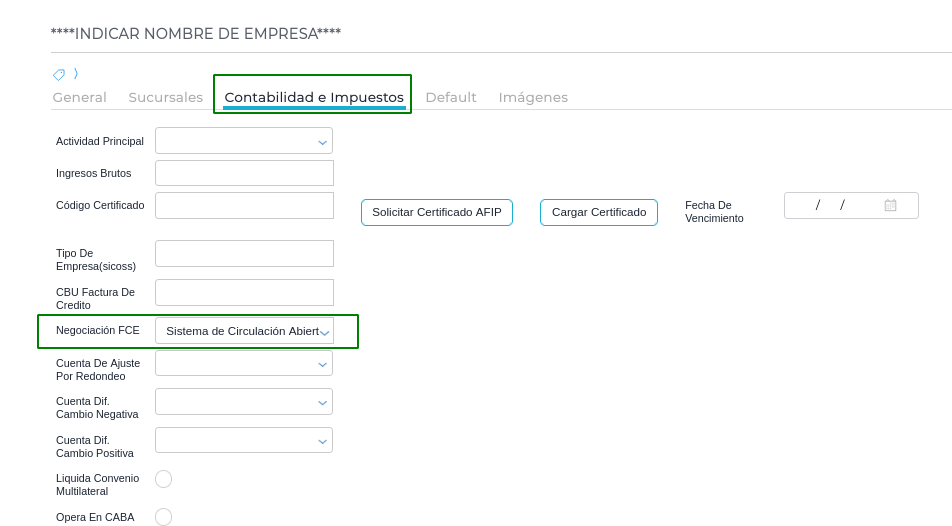Click Solicitar Certificado AFIP button
The image size is (952, 526).
[x=437, y=212]
